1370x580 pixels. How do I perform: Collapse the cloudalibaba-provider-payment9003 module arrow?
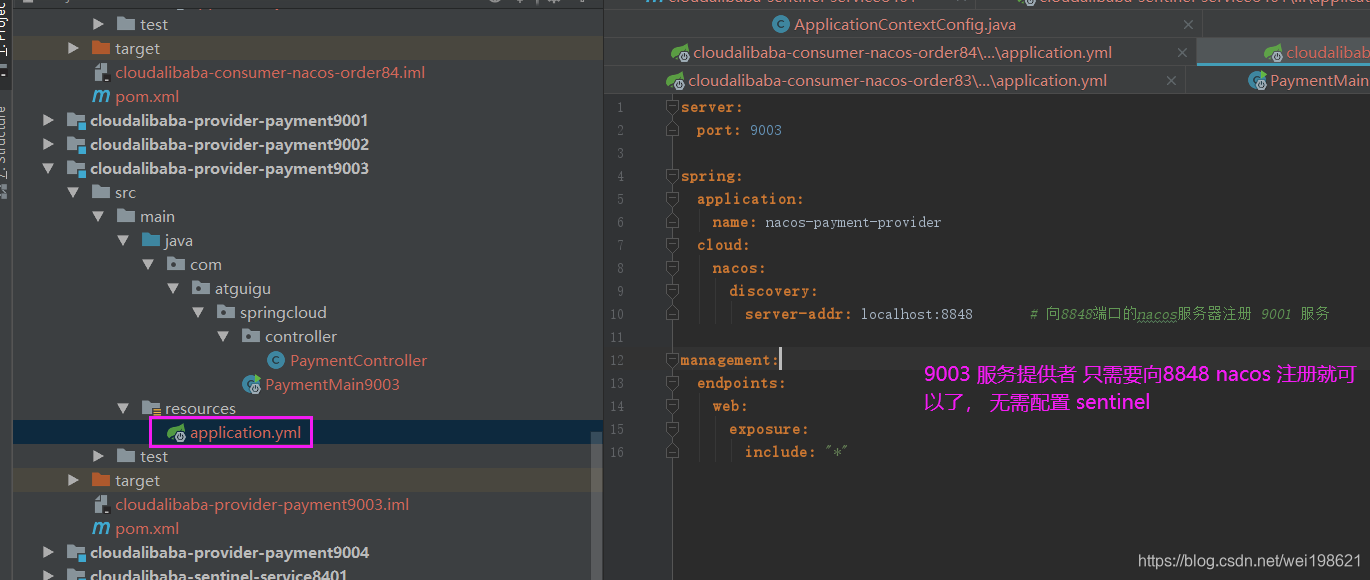pos(49,169)
